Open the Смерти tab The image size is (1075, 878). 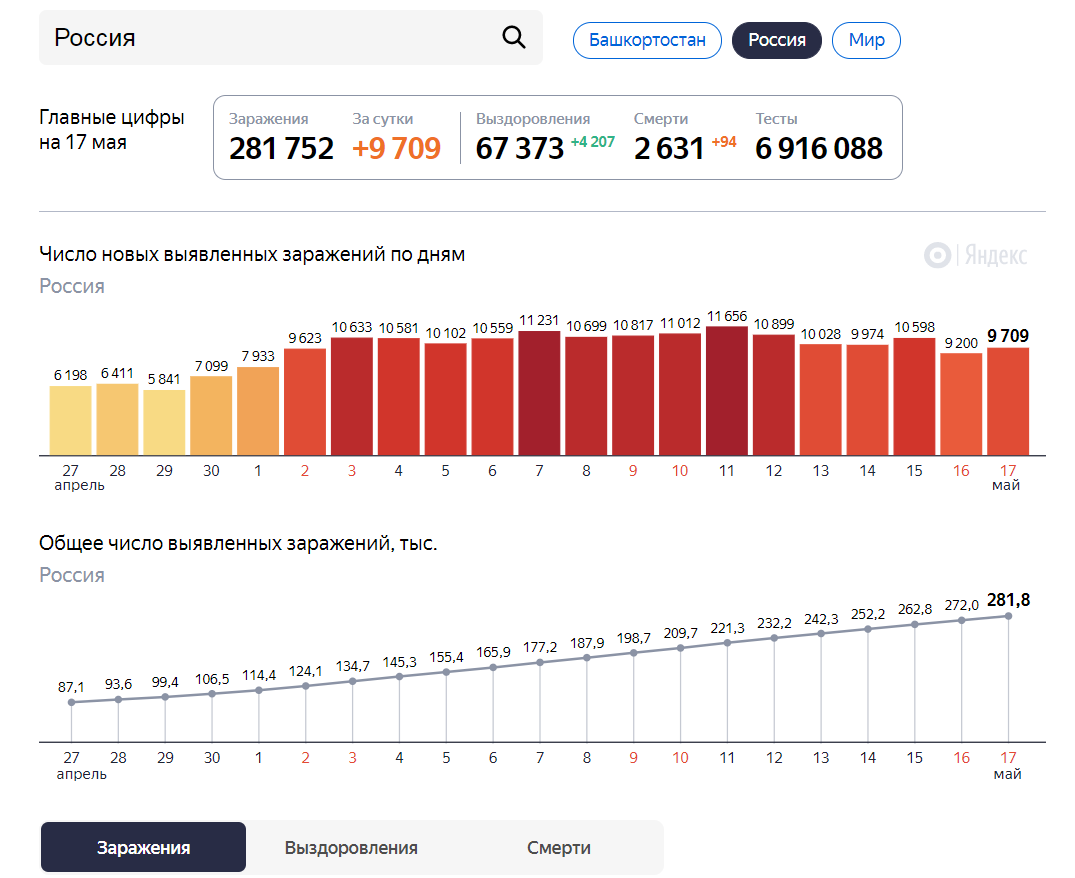[558, 846]
